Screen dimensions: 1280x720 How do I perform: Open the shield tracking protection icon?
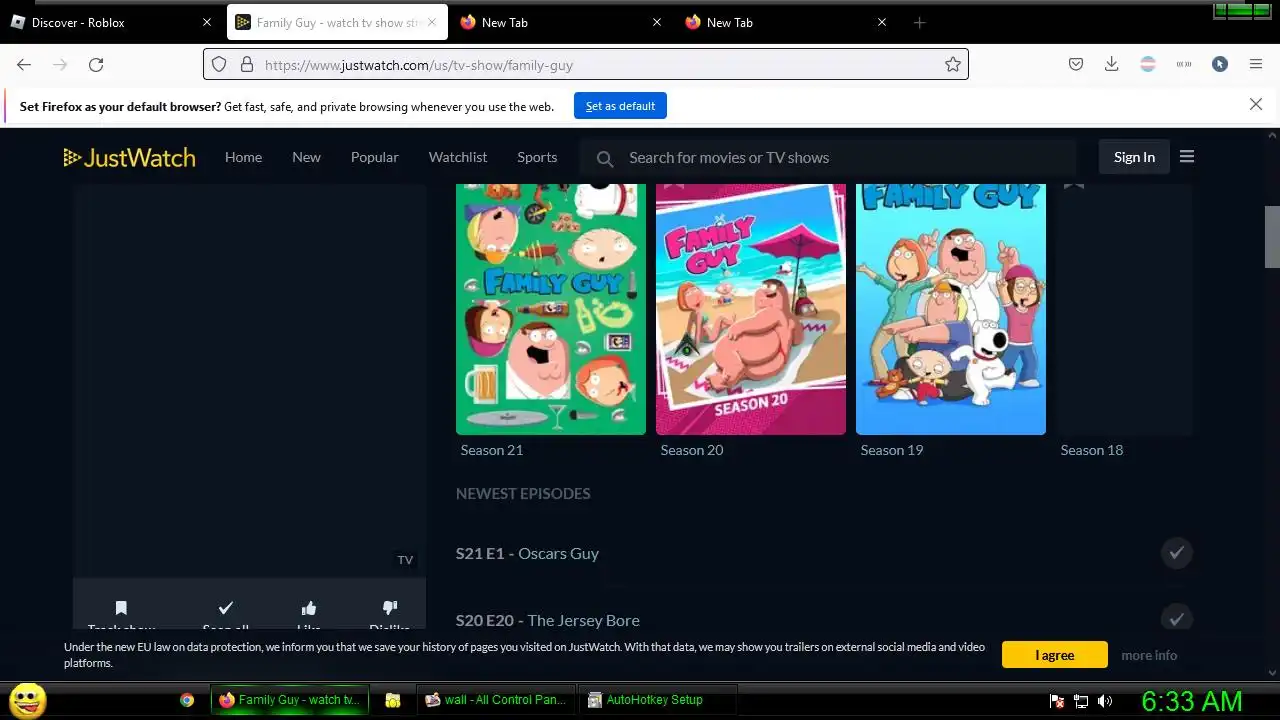pyautogui.click(x=219, y=64)
